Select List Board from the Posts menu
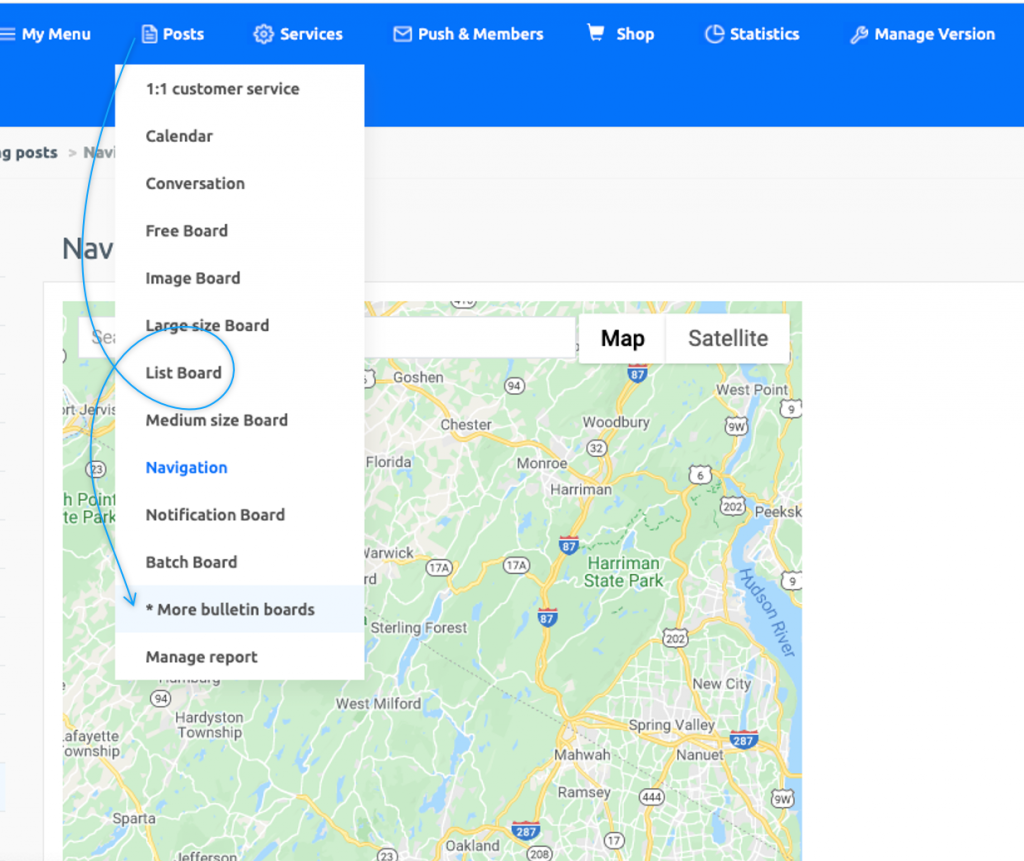 [182, 372]
